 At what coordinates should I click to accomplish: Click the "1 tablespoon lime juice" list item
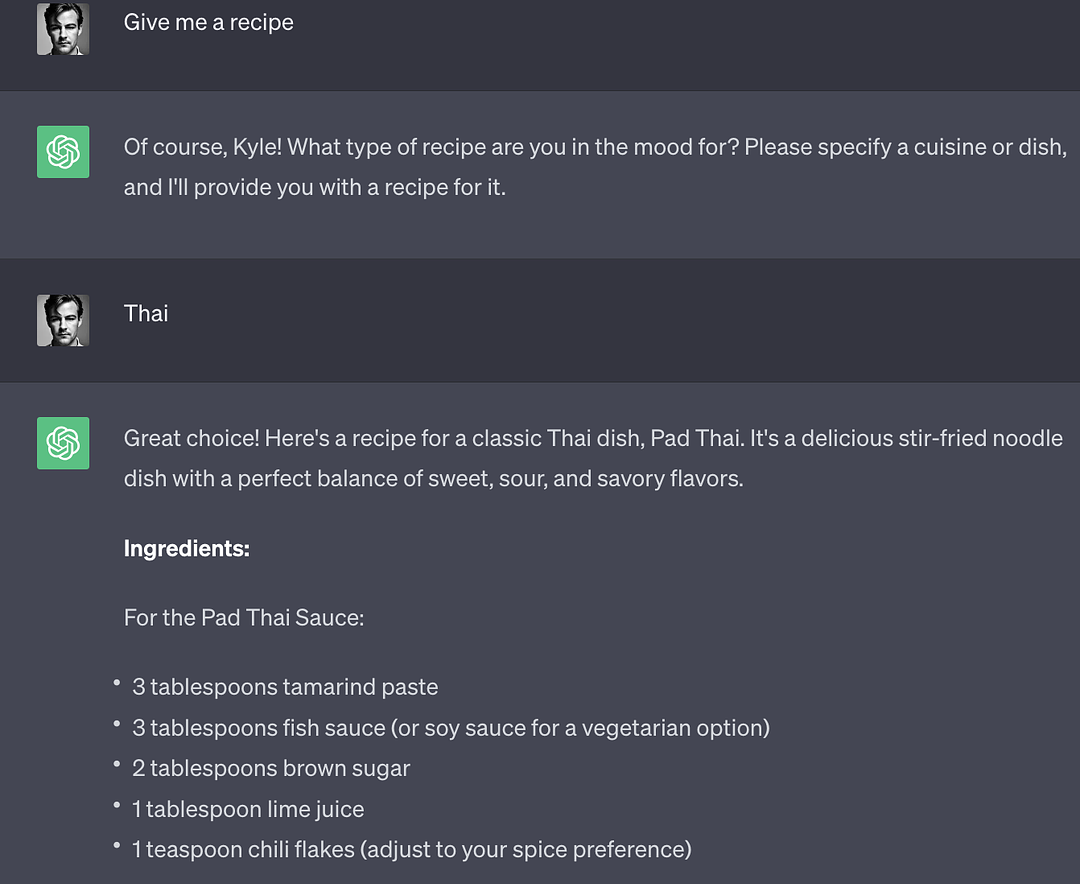[248, 809]
